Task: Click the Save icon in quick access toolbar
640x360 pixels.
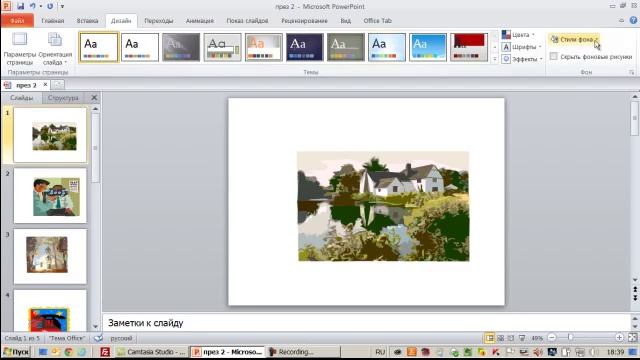Action: [x=20, y=6]
